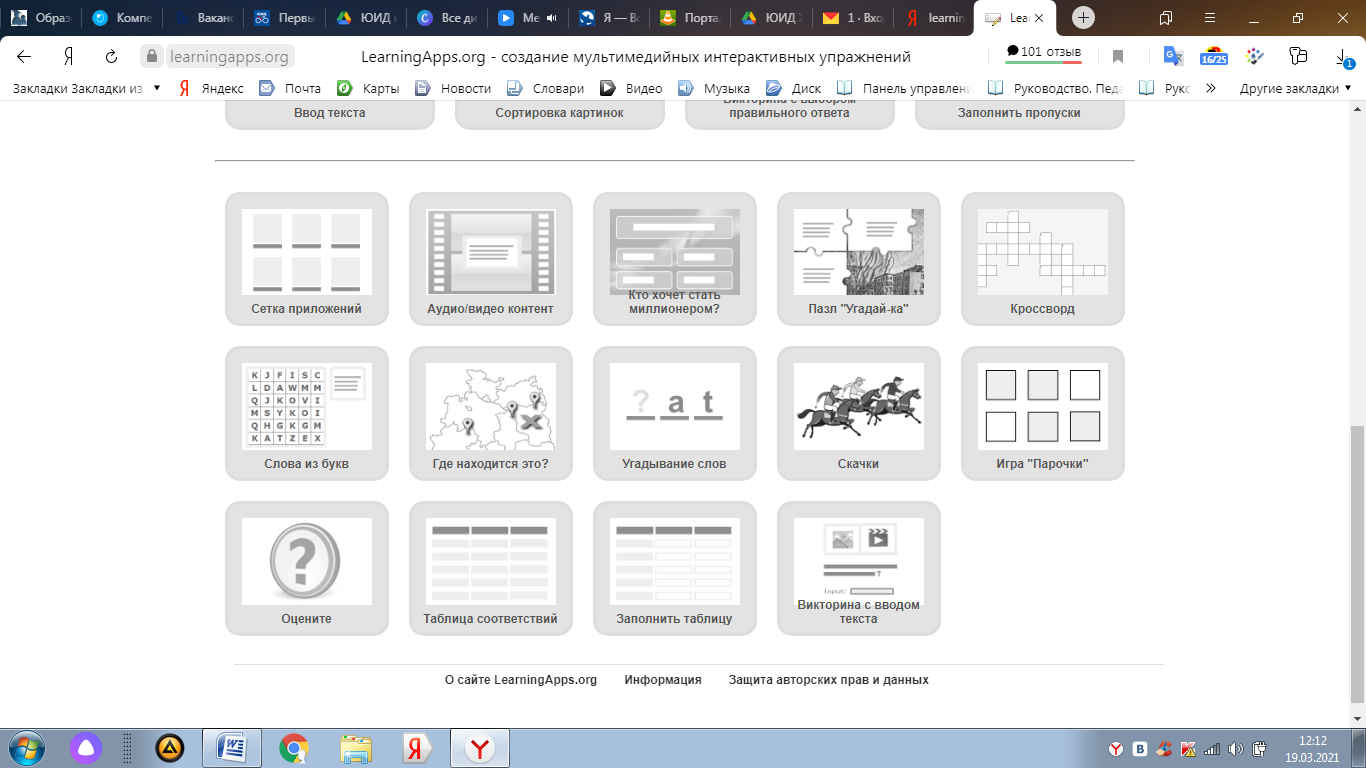Image resolution: width=1366 pixels, height=768 pixels.
Task: Open the Пазл "Угадай-ка" puzzle template
Action: [x=858, y=258]
